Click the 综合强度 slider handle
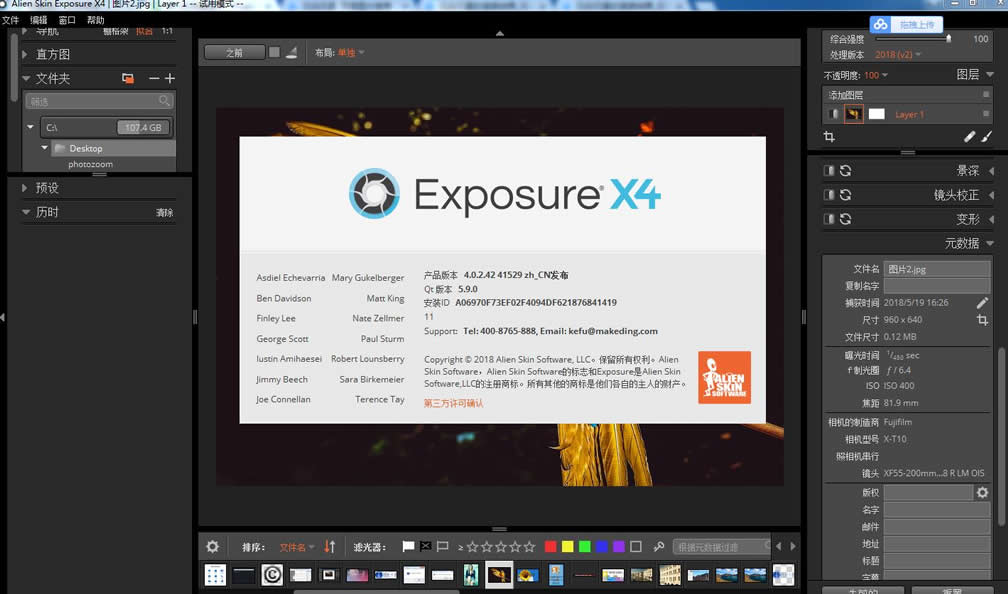1008x594 pixels. point(948,39)
